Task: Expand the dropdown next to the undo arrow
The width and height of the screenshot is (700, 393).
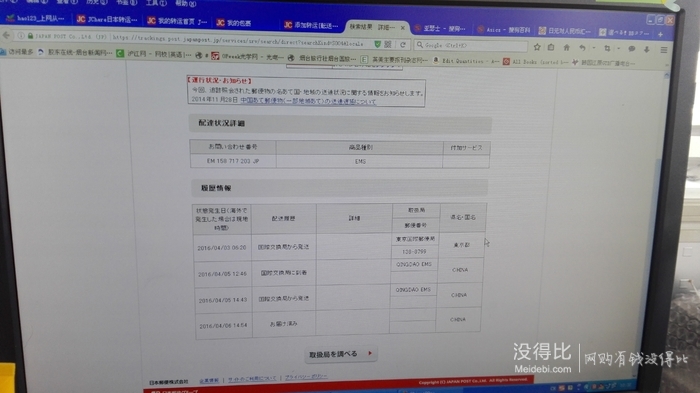Action: click(x=594, y=48)
